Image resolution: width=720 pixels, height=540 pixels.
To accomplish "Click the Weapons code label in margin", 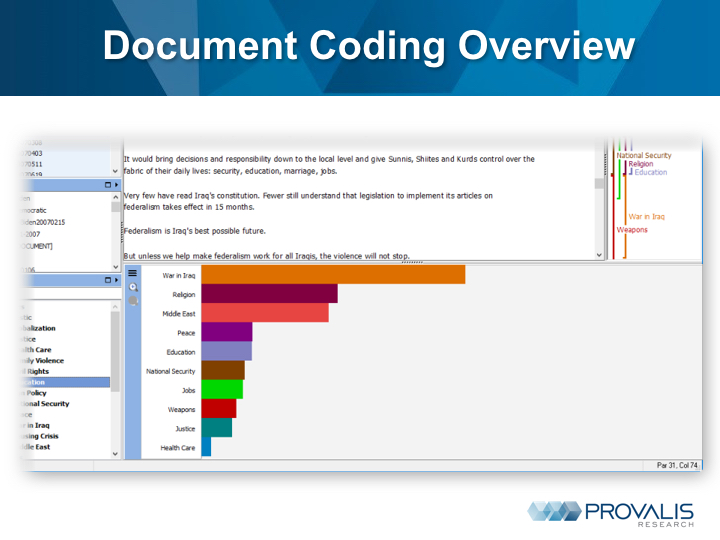I will click(632, 230).
